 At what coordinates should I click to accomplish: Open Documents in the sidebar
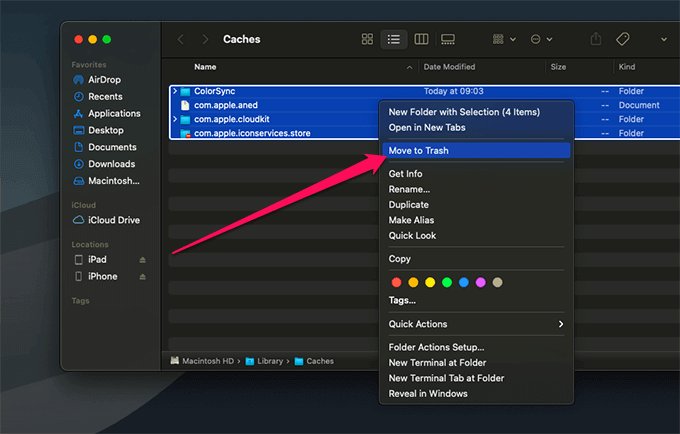pyautogui.click(x=105, y=147)
